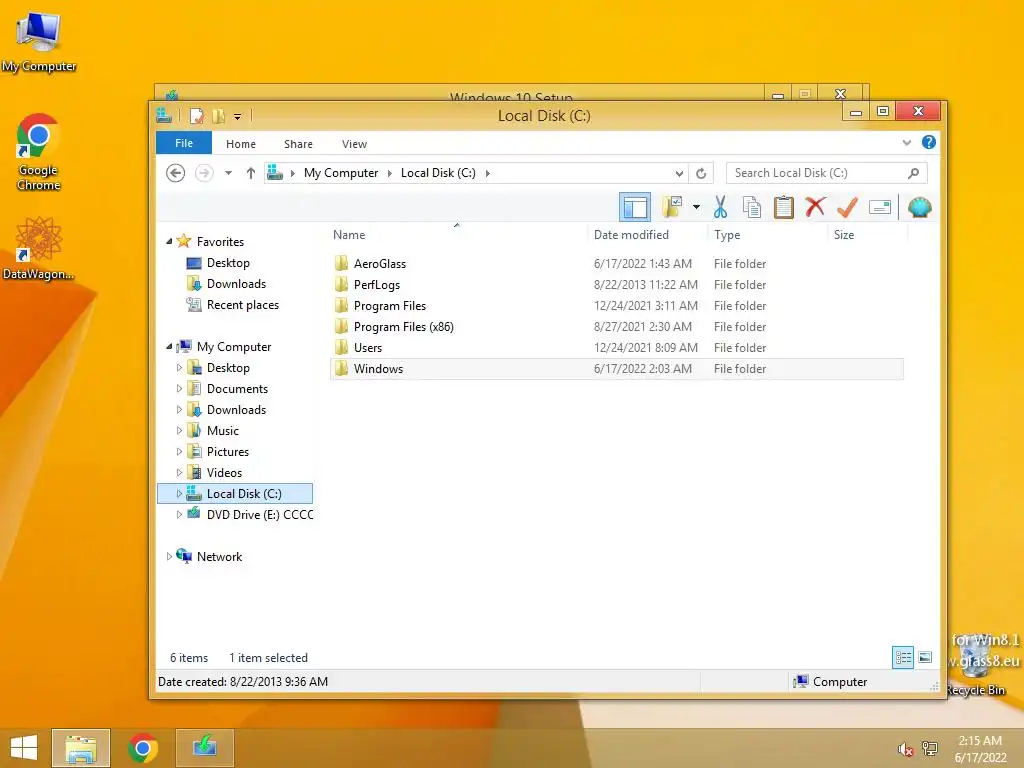Click the red X Delete icon

[x=815, y=208]
